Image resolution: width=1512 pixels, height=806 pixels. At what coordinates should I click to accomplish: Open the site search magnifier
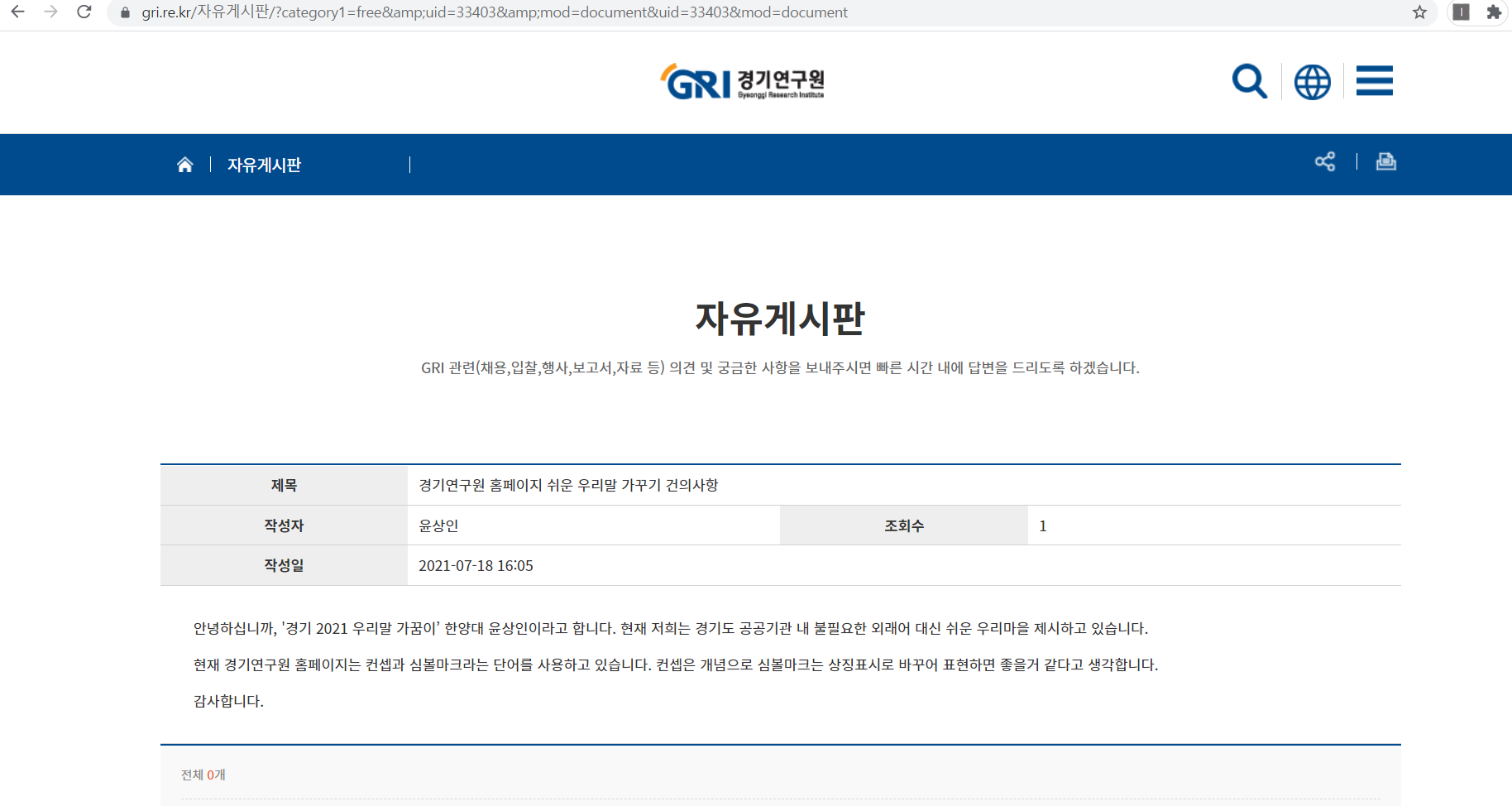[1249, 81]
